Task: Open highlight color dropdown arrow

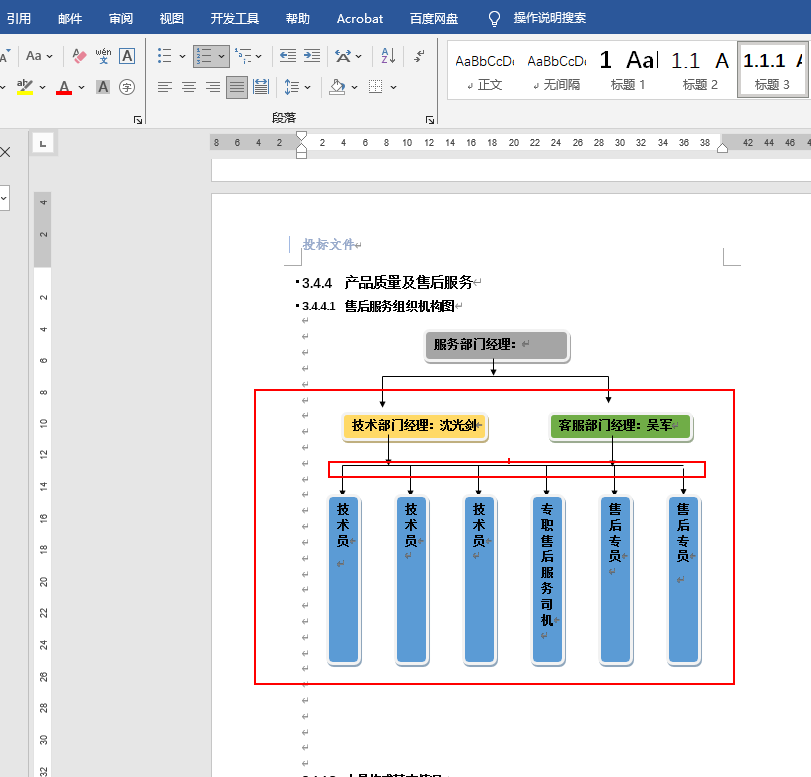Action: [x=42, y=87]
